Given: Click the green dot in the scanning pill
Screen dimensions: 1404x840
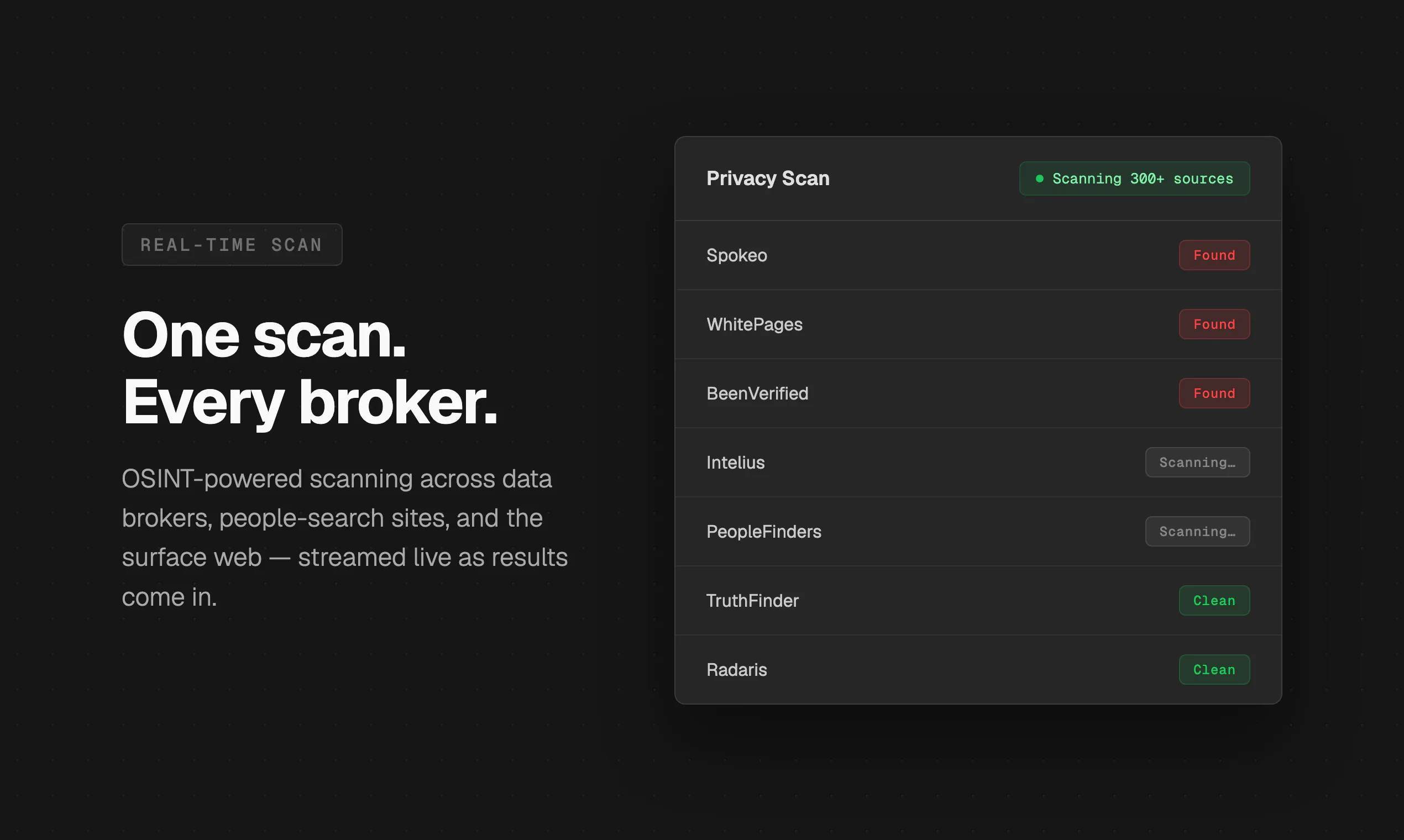Looking at the screenshot, I should click(x=1039, y=179).
